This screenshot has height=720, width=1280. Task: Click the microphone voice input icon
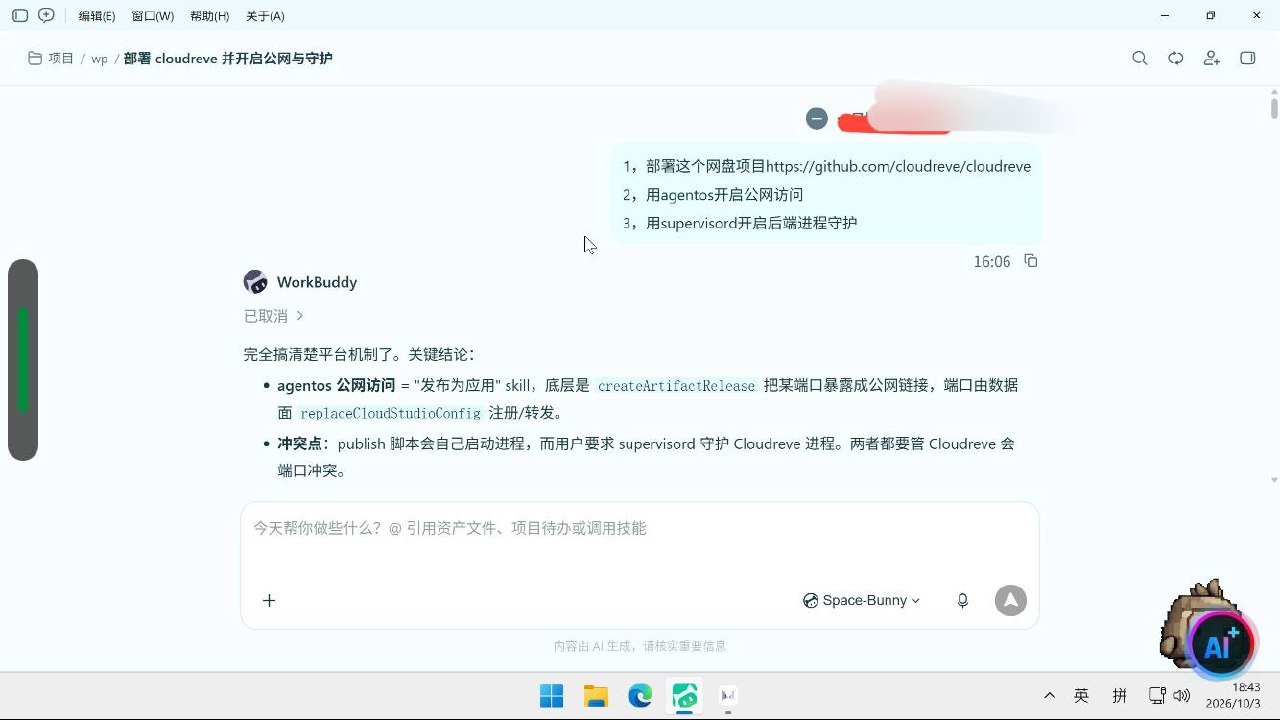[962, 600]
